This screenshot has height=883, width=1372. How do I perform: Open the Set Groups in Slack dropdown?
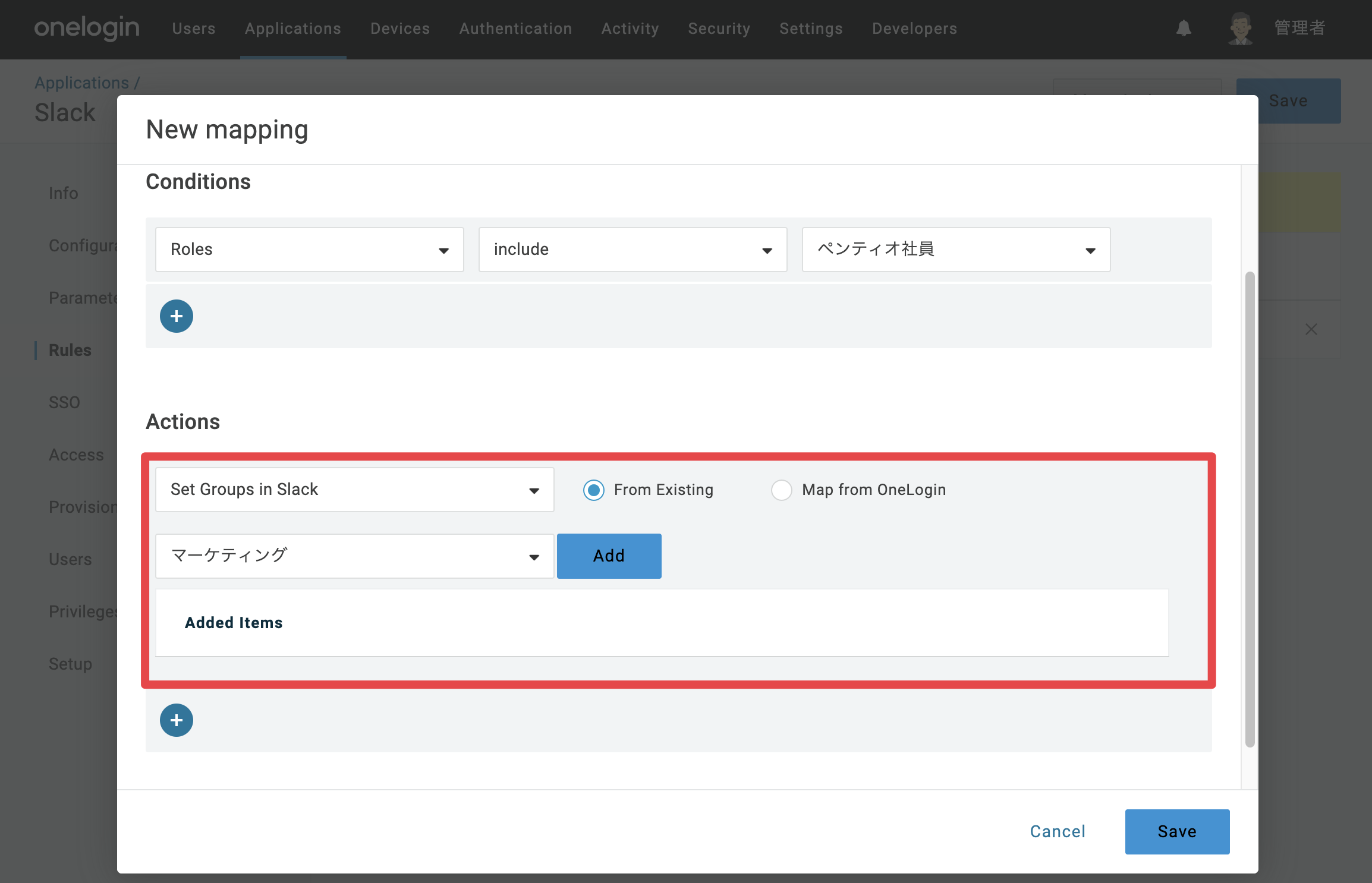tap(355, 490)
